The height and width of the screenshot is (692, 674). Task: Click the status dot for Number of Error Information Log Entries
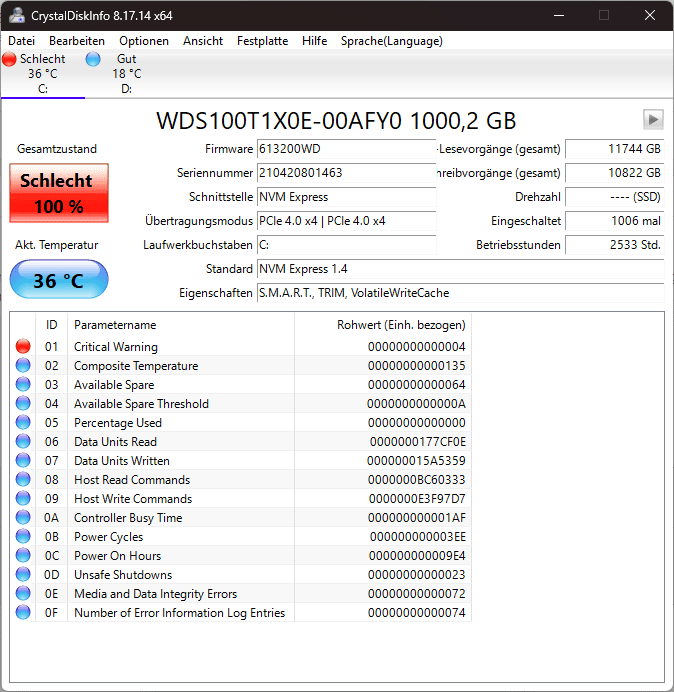point(23,612)
